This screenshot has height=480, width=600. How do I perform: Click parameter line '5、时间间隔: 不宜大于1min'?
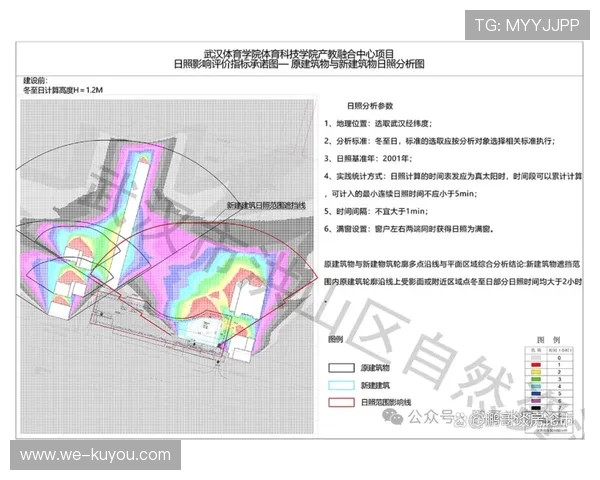pos(376,211)
